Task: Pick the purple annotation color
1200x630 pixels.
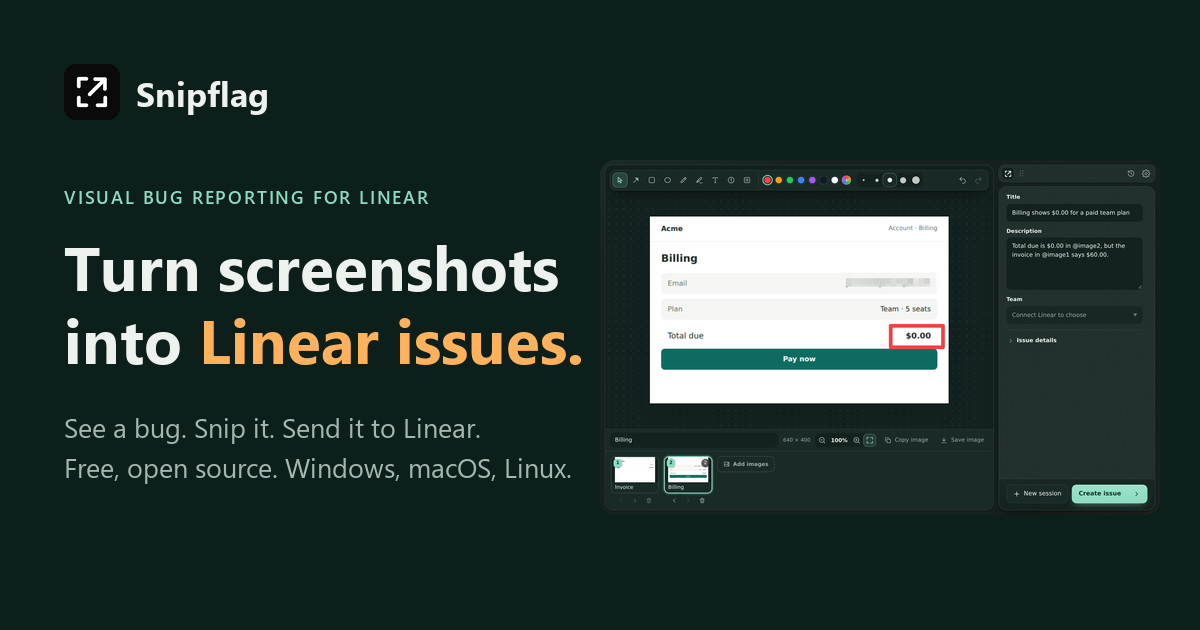Action: click(x=812, y=180)
